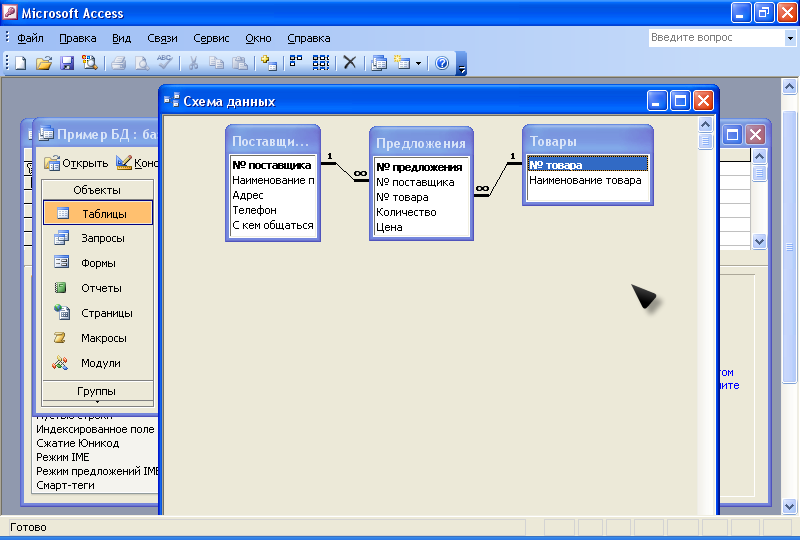Image resolution: width=800 pixels, height=540 pixels.
Task: Select Таблицы in the objects list
Action: (97, 213)
